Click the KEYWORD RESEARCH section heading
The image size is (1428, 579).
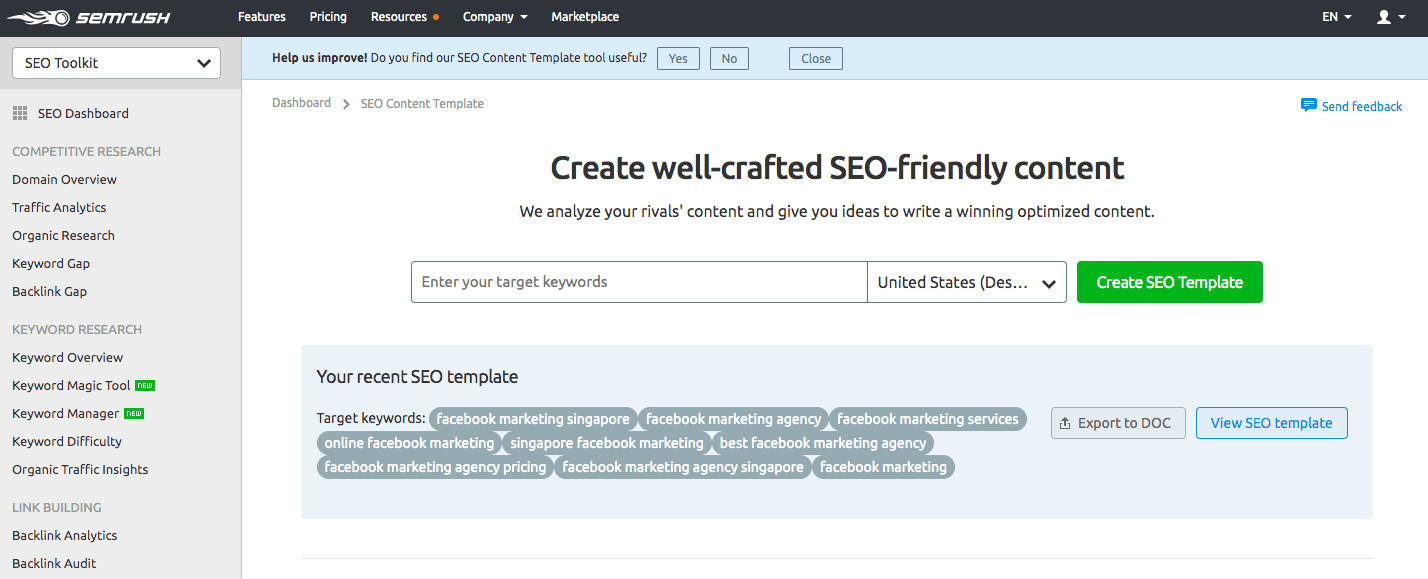point(77,330)
